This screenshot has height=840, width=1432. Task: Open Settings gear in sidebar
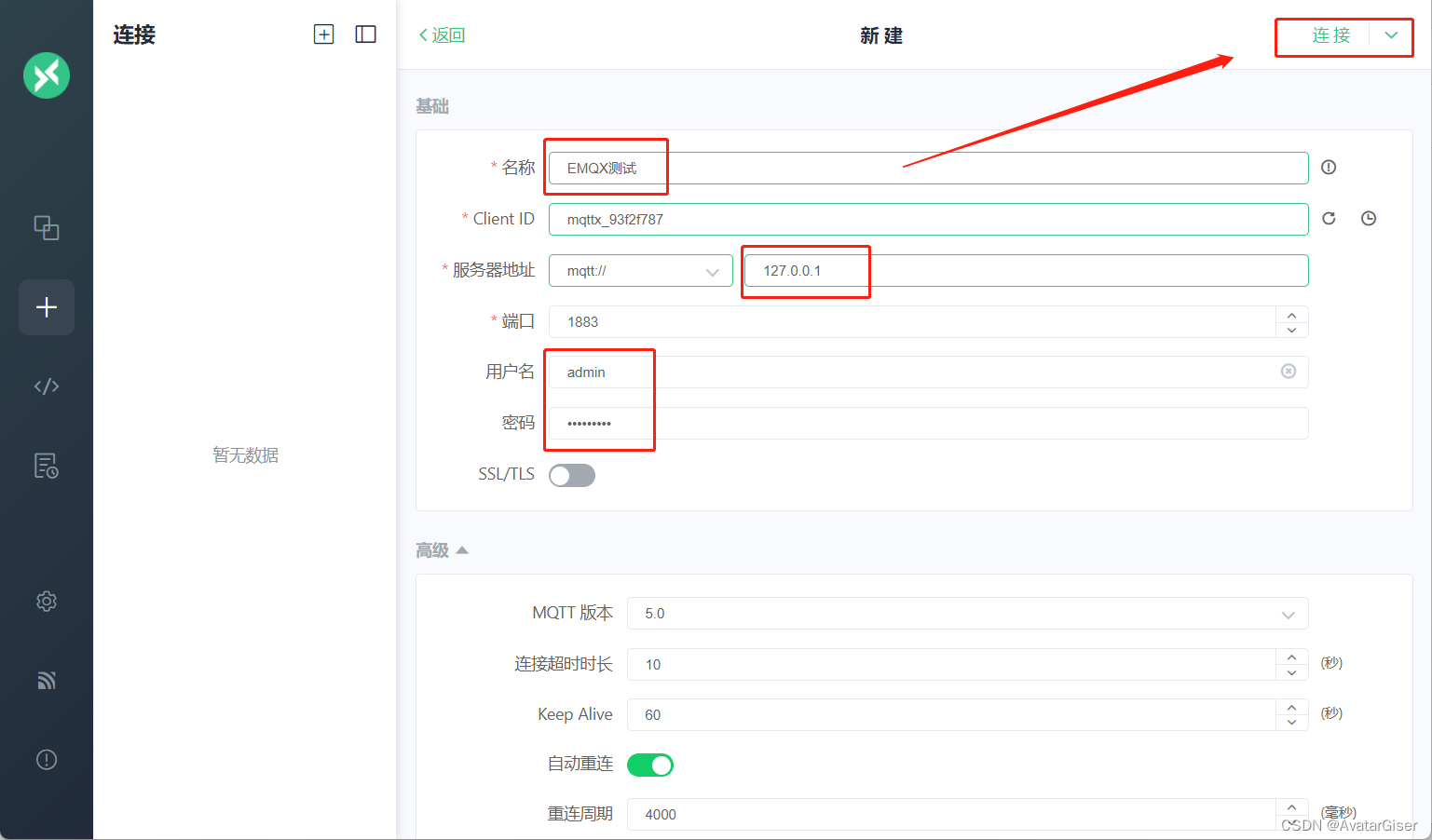(47, 602)
